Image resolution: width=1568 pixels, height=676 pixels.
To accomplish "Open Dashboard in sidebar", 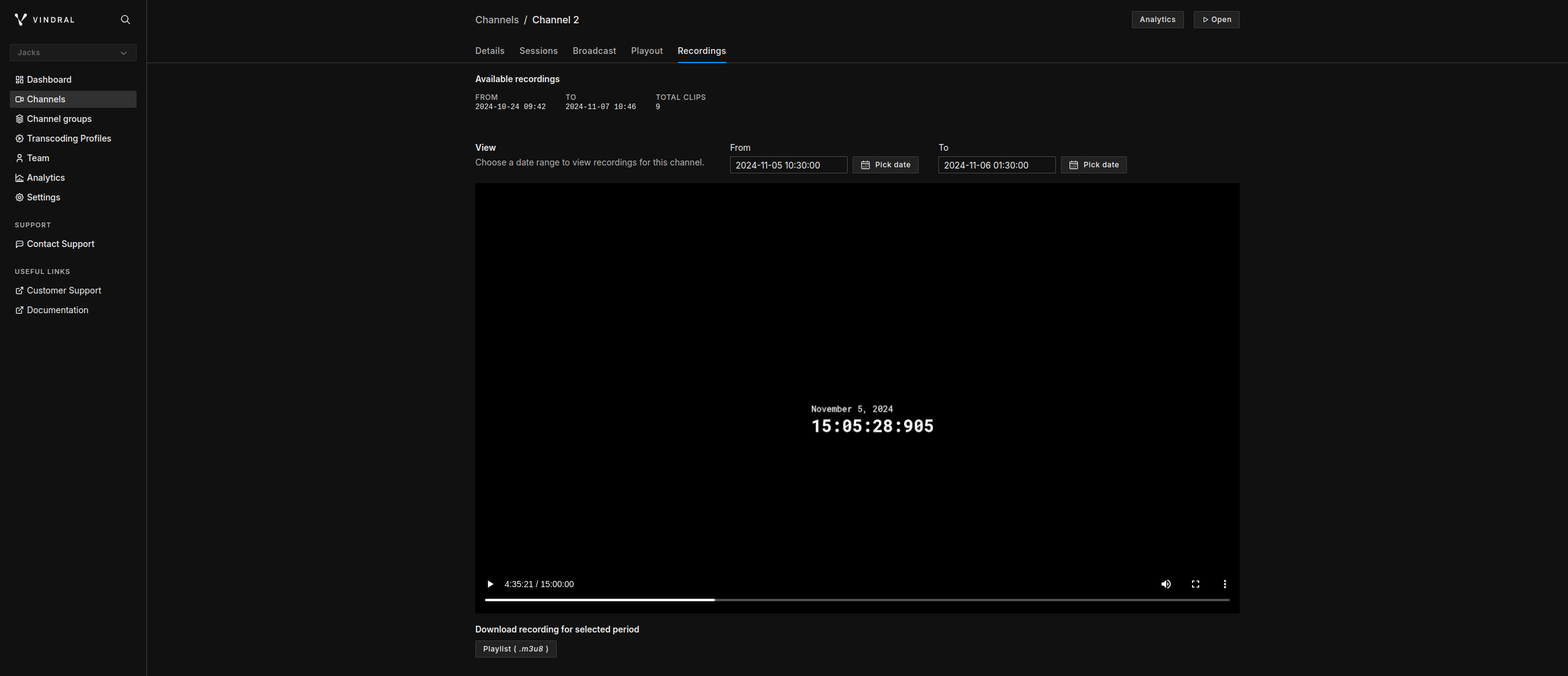I will pos(73,80).
